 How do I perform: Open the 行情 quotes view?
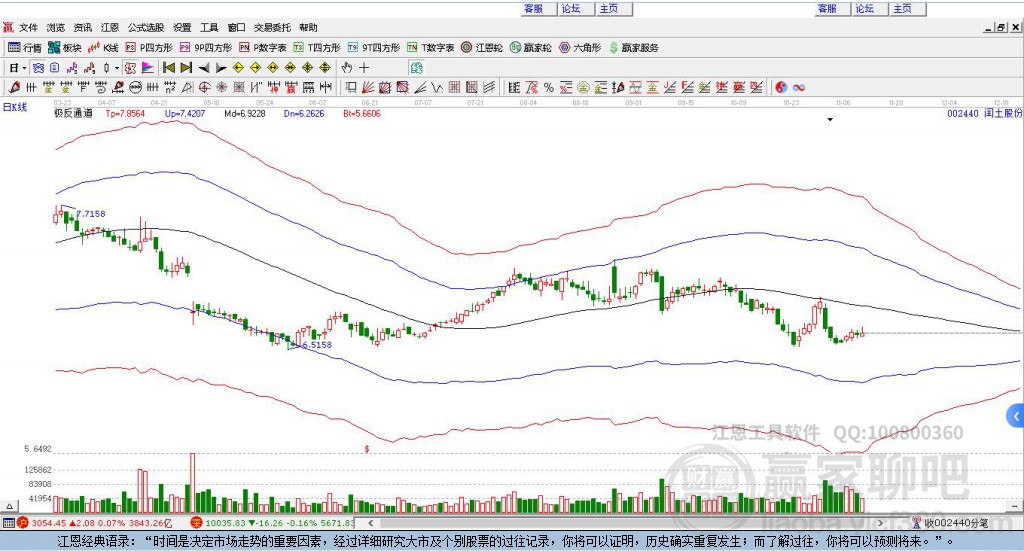click(x=25, y=48)
